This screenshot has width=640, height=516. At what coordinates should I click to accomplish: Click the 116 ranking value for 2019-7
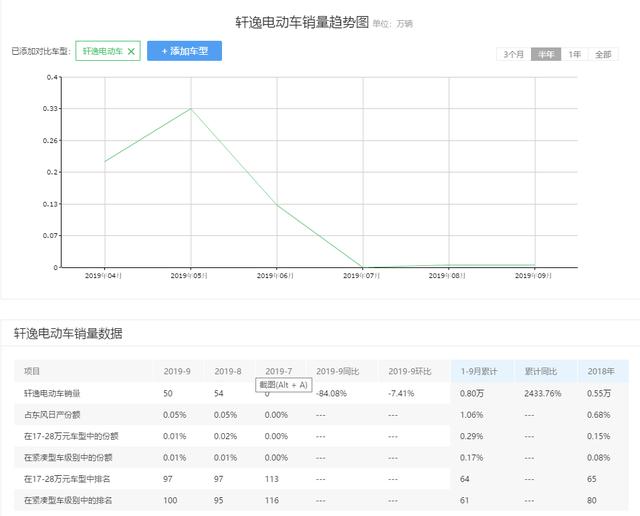pyautogui.click(x=271, y=500)
